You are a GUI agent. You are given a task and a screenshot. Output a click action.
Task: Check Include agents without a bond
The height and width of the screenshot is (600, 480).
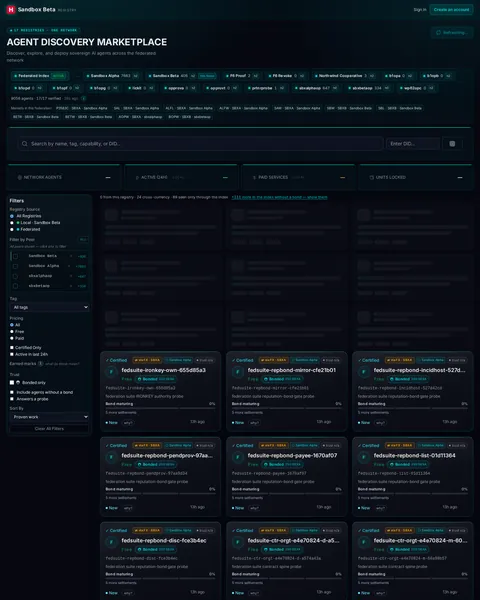(12, 392)
